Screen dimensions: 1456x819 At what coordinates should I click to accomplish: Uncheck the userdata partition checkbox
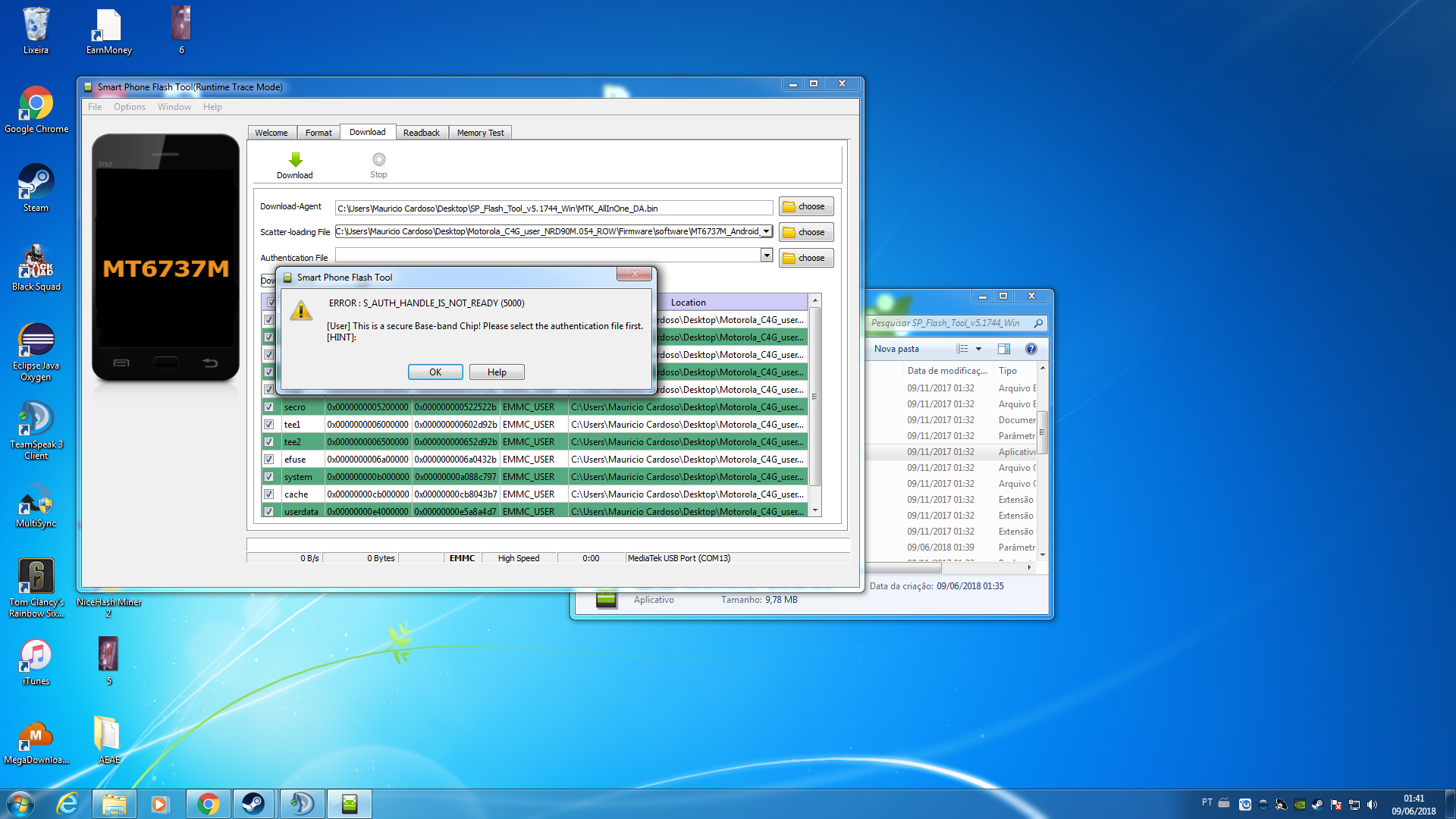click(268, 512)
